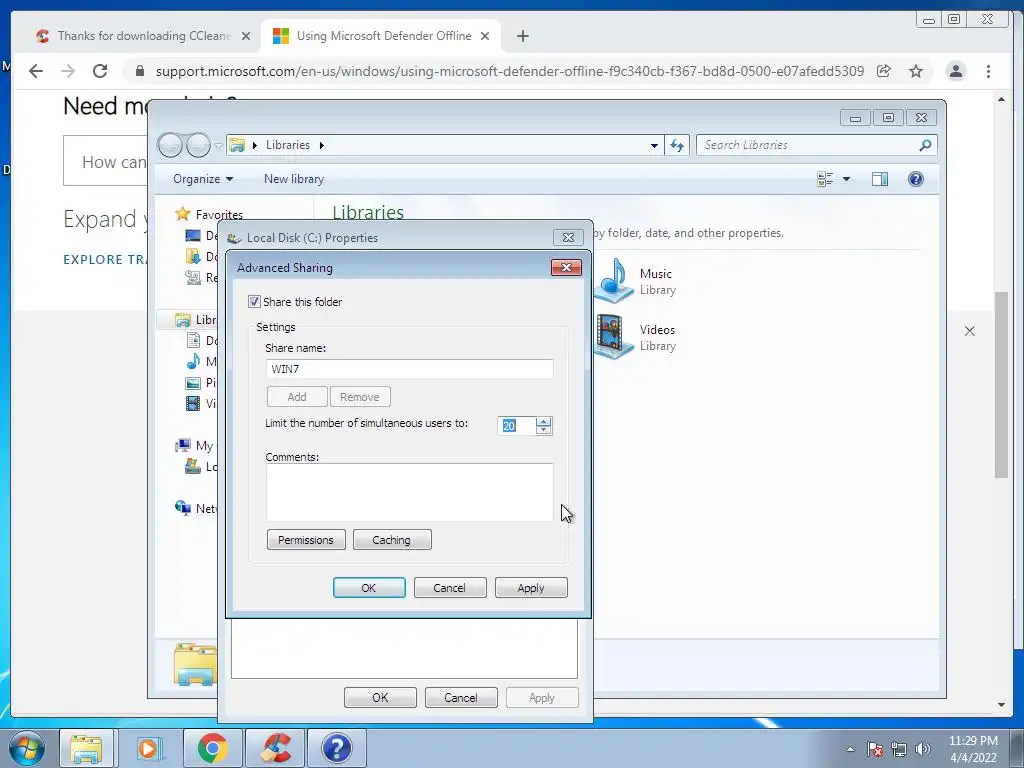Go back in Chrome
This screenshot has height=768, width=1024.
click(x=36, y=71)
